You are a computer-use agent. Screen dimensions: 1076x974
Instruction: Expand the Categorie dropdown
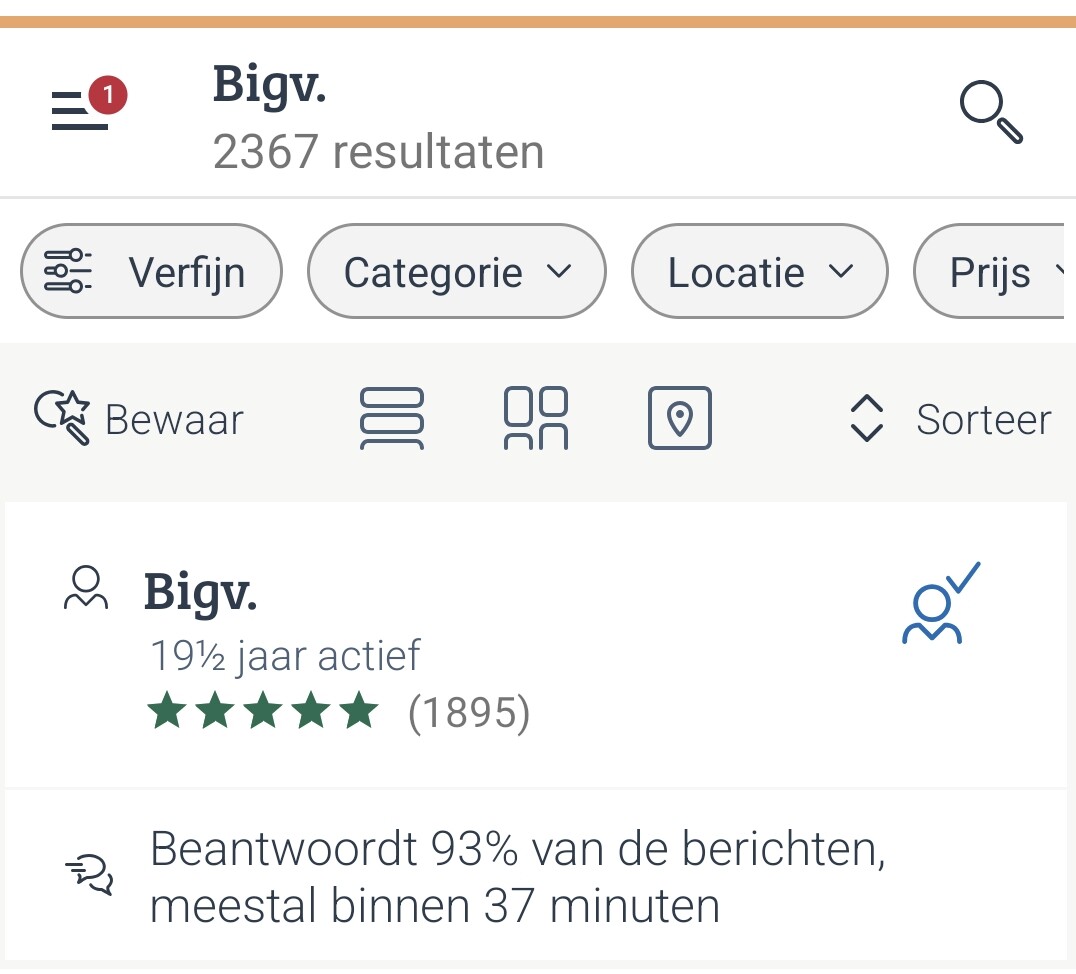click(457, 272)
